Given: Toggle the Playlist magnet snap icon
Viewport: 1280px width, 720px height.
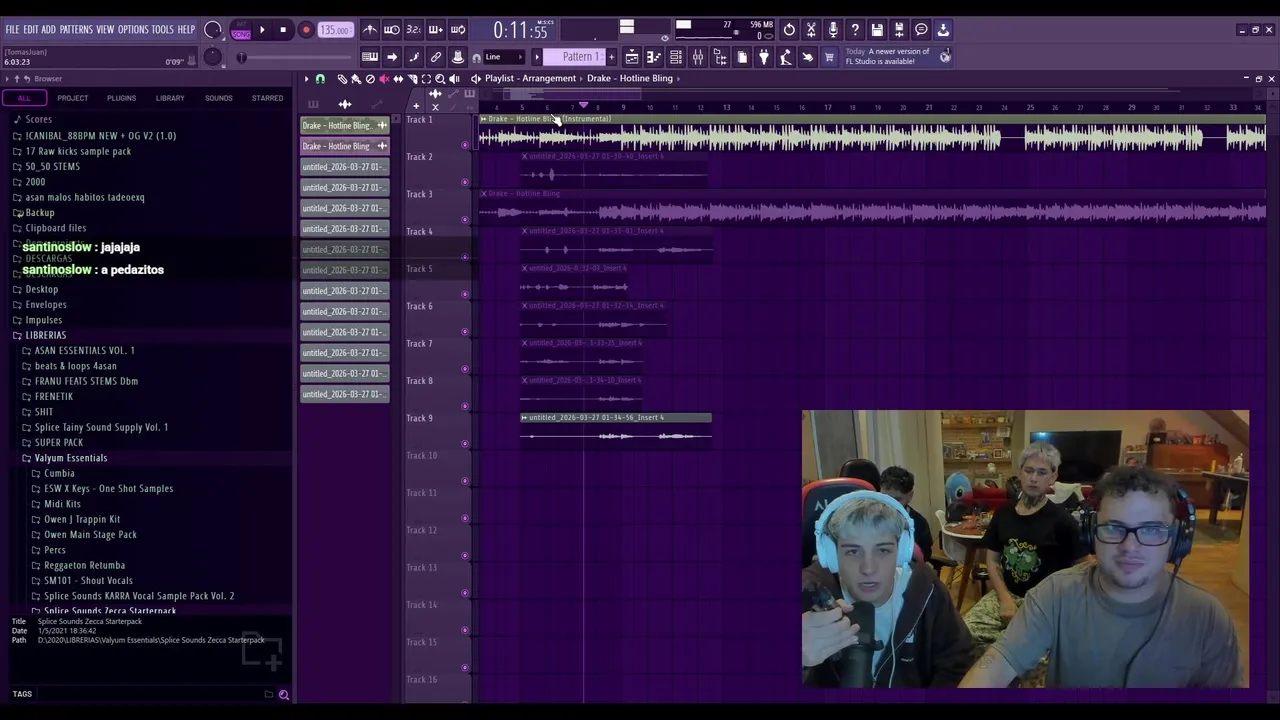Looking at the screenshot, I should (320, 79).
